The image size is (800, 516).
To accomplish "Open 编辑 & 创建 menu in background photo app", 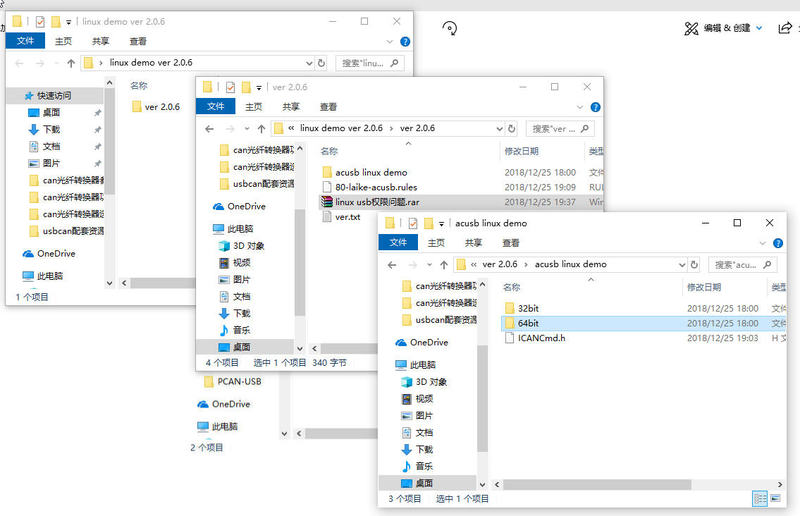I will coord(723,28).
